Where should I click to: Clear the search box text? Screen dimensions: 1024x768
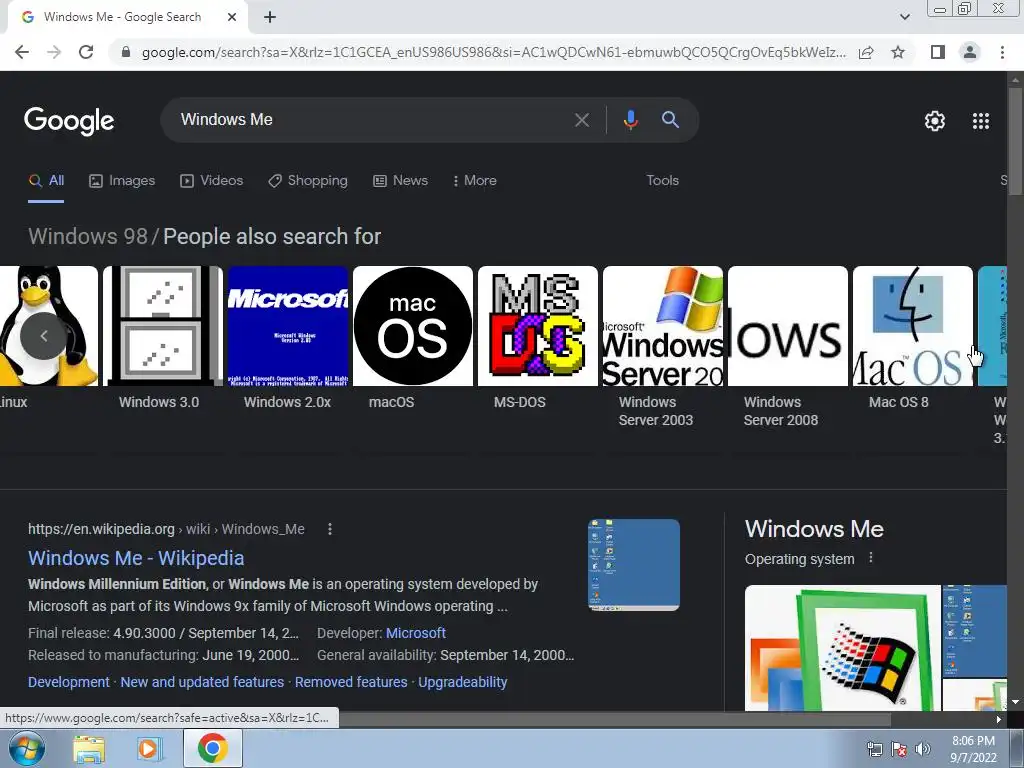[581, 120]
